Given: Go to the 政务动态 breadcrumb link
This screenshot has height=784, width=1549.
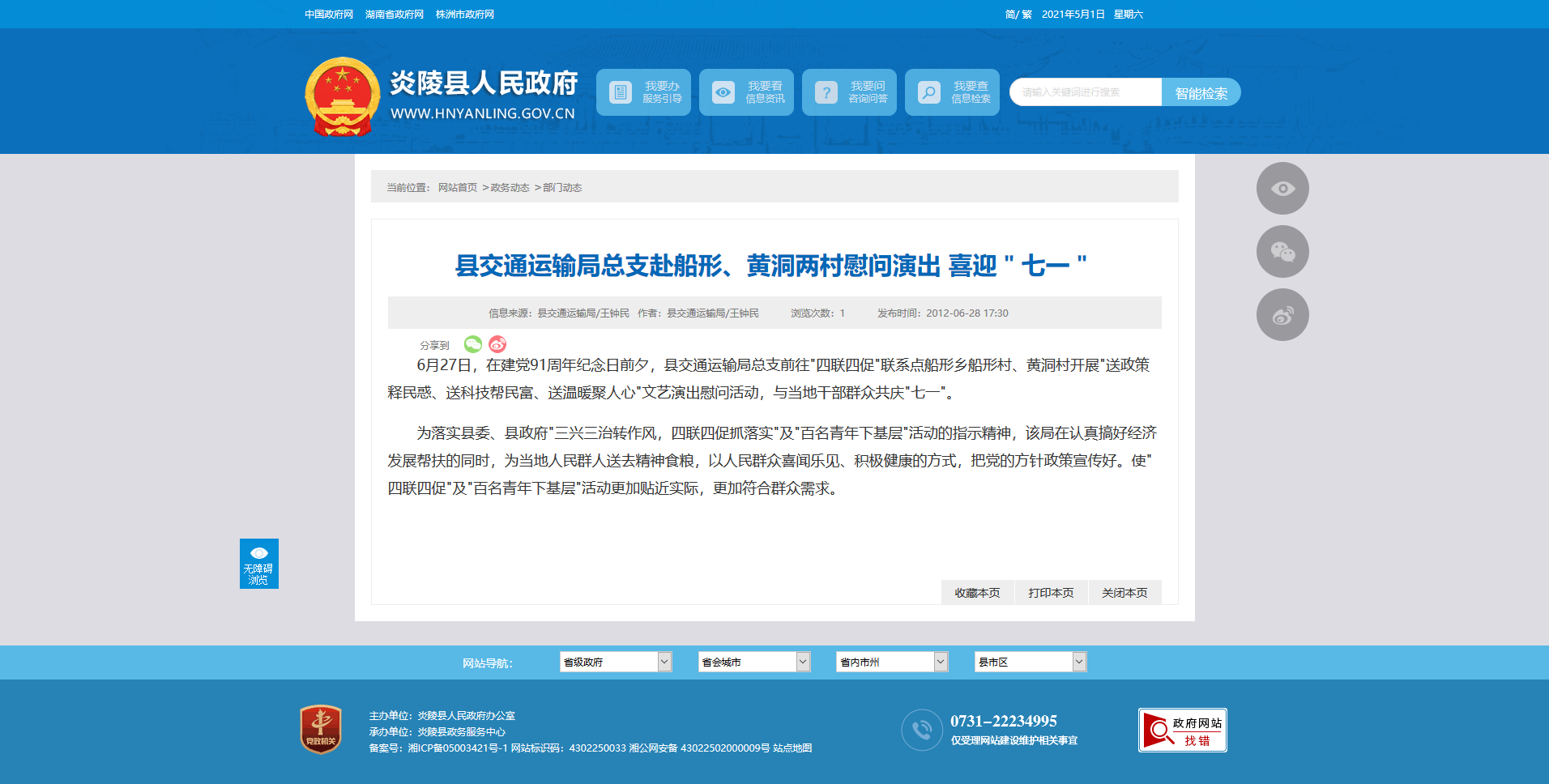Looking at the screenshot, I should [510, 188].
